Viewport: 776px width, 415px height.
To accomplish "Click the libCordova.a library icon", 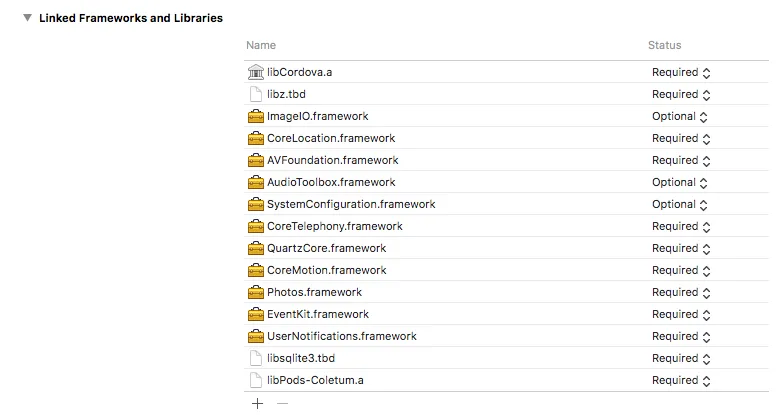I will point(255,72).
